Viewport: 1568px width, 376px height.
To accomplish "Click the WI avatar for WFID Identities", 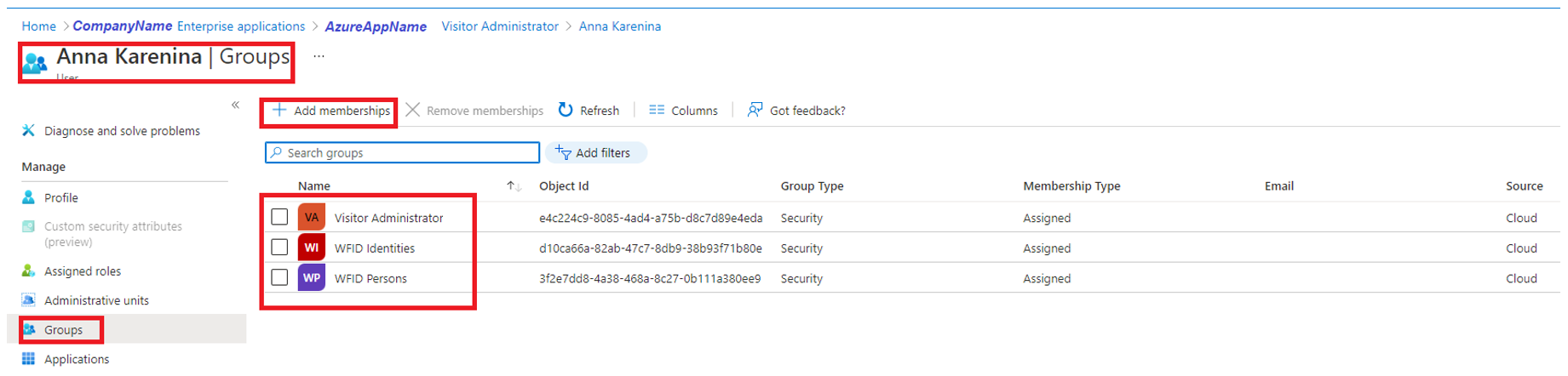I will 312,248.
